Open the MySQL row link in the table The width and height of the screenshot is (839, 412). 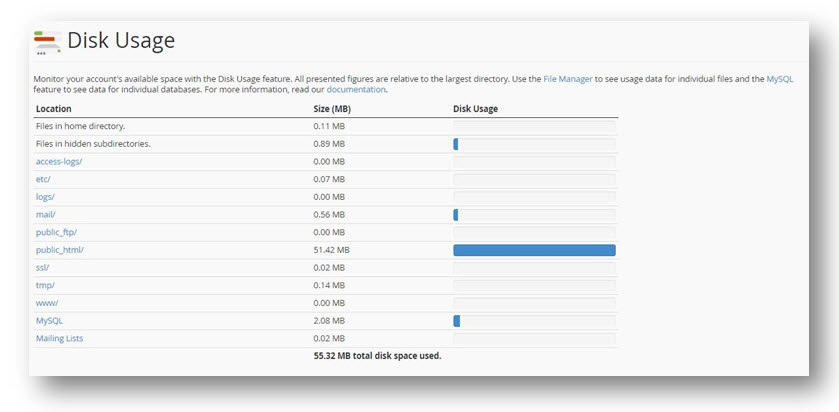coord(49,321)
